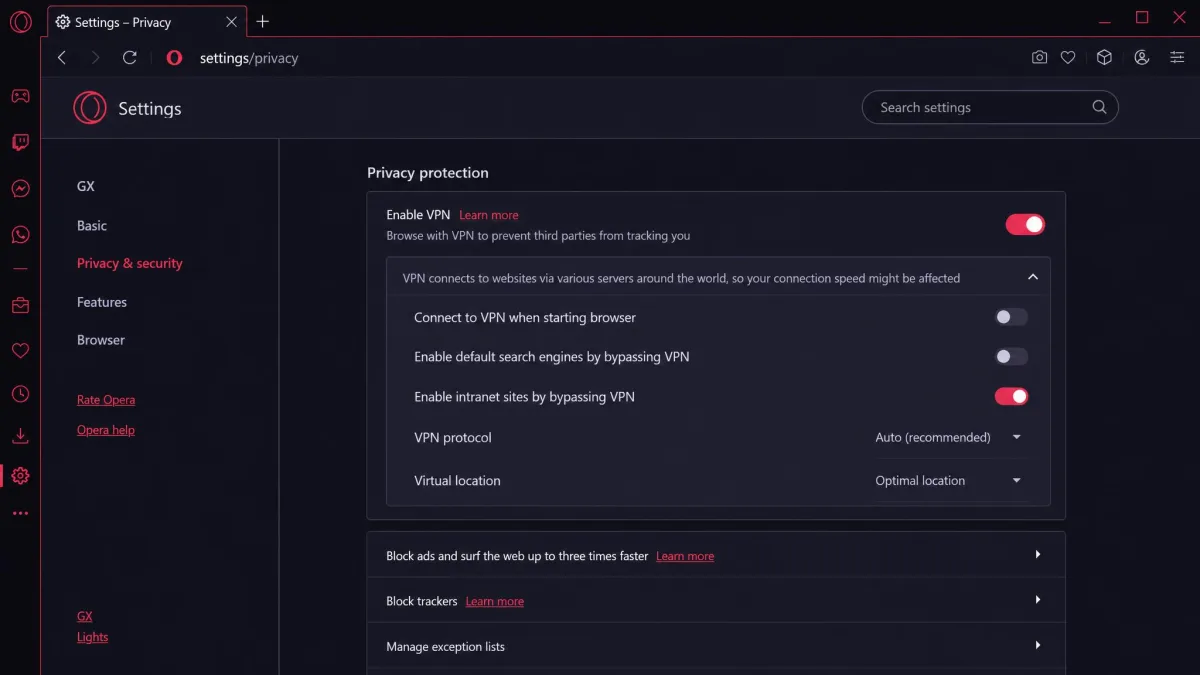Open profile account icon
1200x675 pixels.
tap(1141, 58)
